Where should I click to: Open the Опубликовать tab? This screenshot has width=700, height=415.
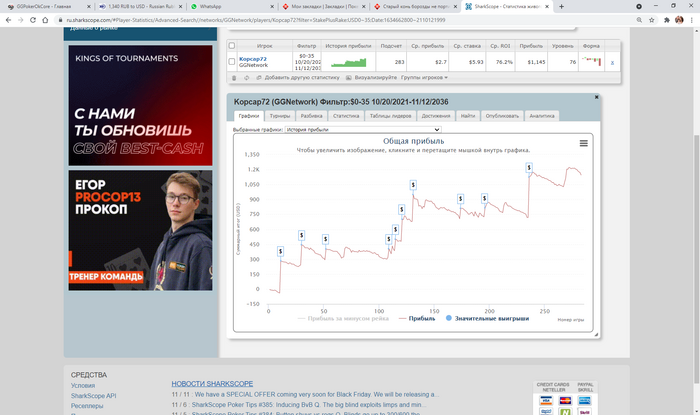[502, 116]
